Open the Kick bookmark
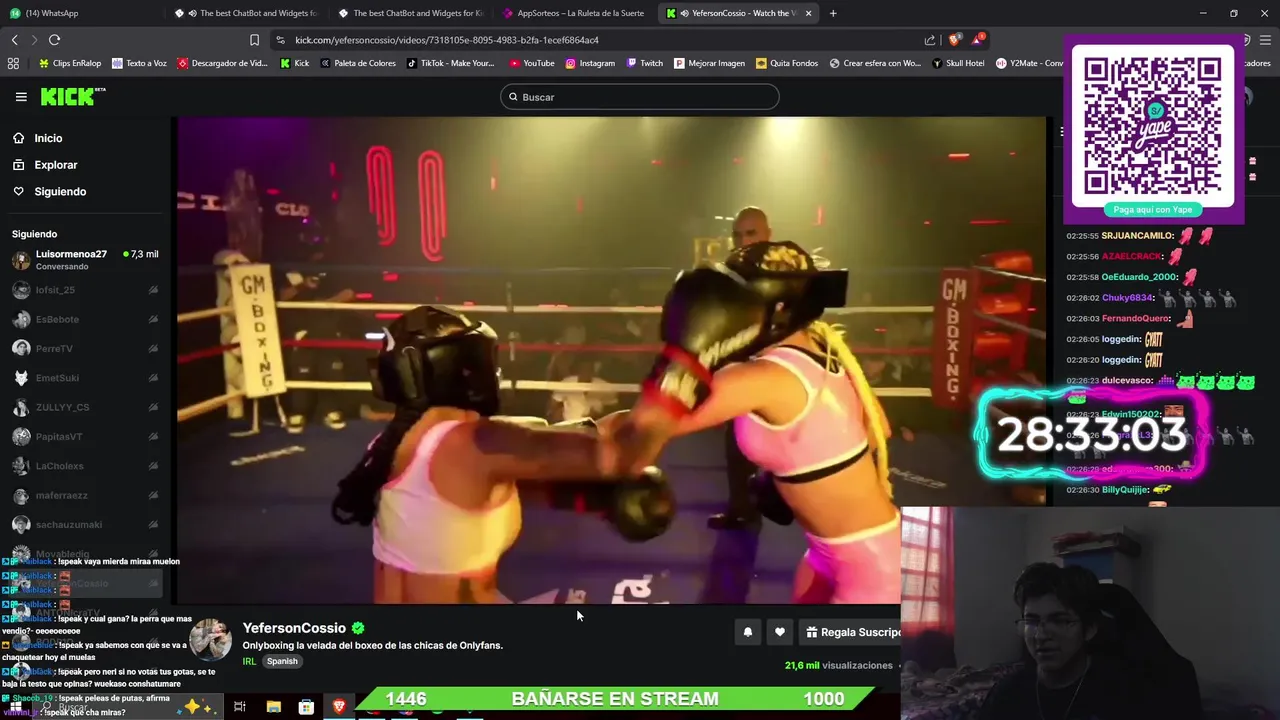Viewport: 1280px width, 720px height. [295, 63]
